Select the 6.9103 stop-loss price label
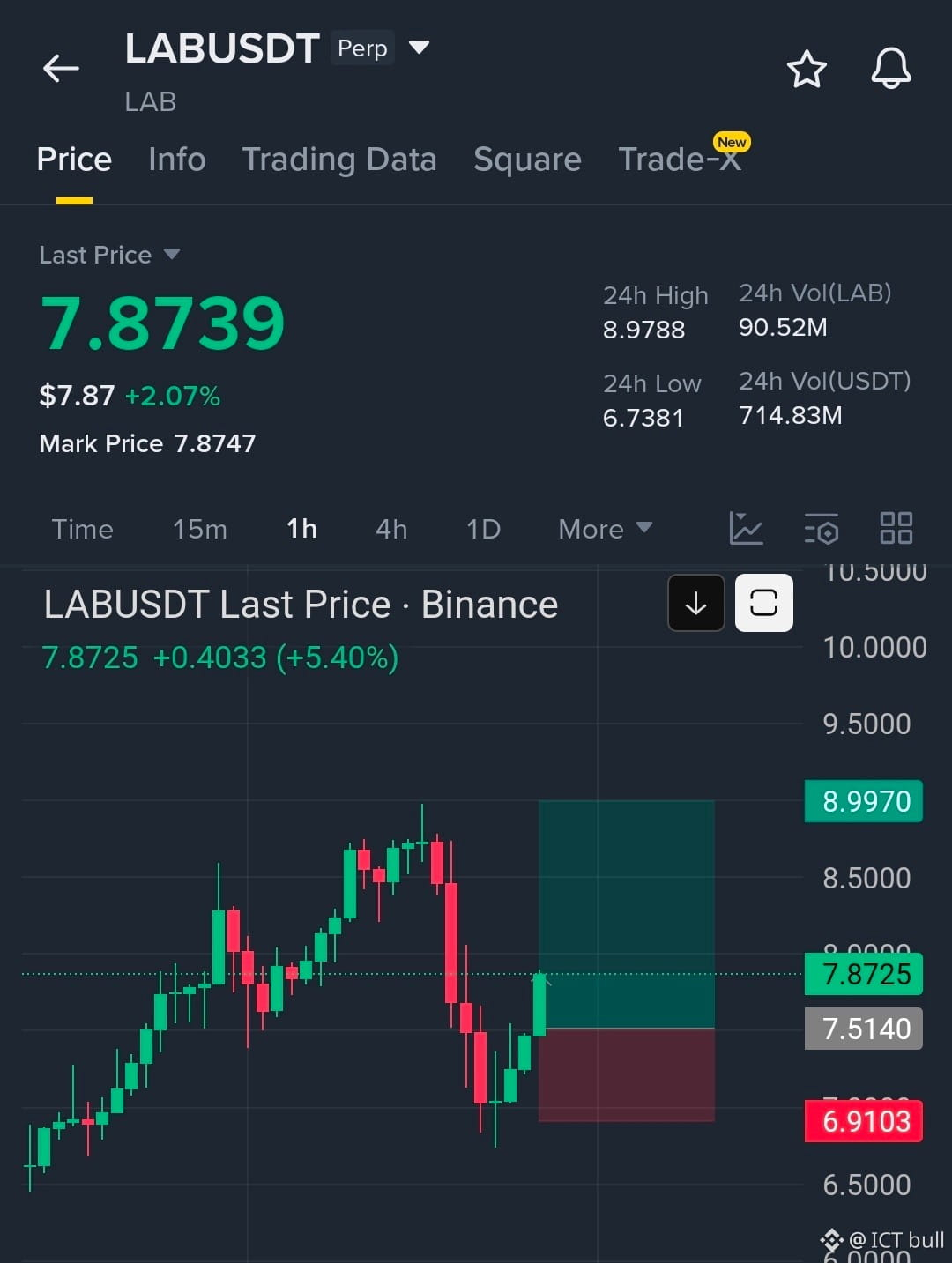This screenshot has width=952, height=1263. [x=864, y=1121]
